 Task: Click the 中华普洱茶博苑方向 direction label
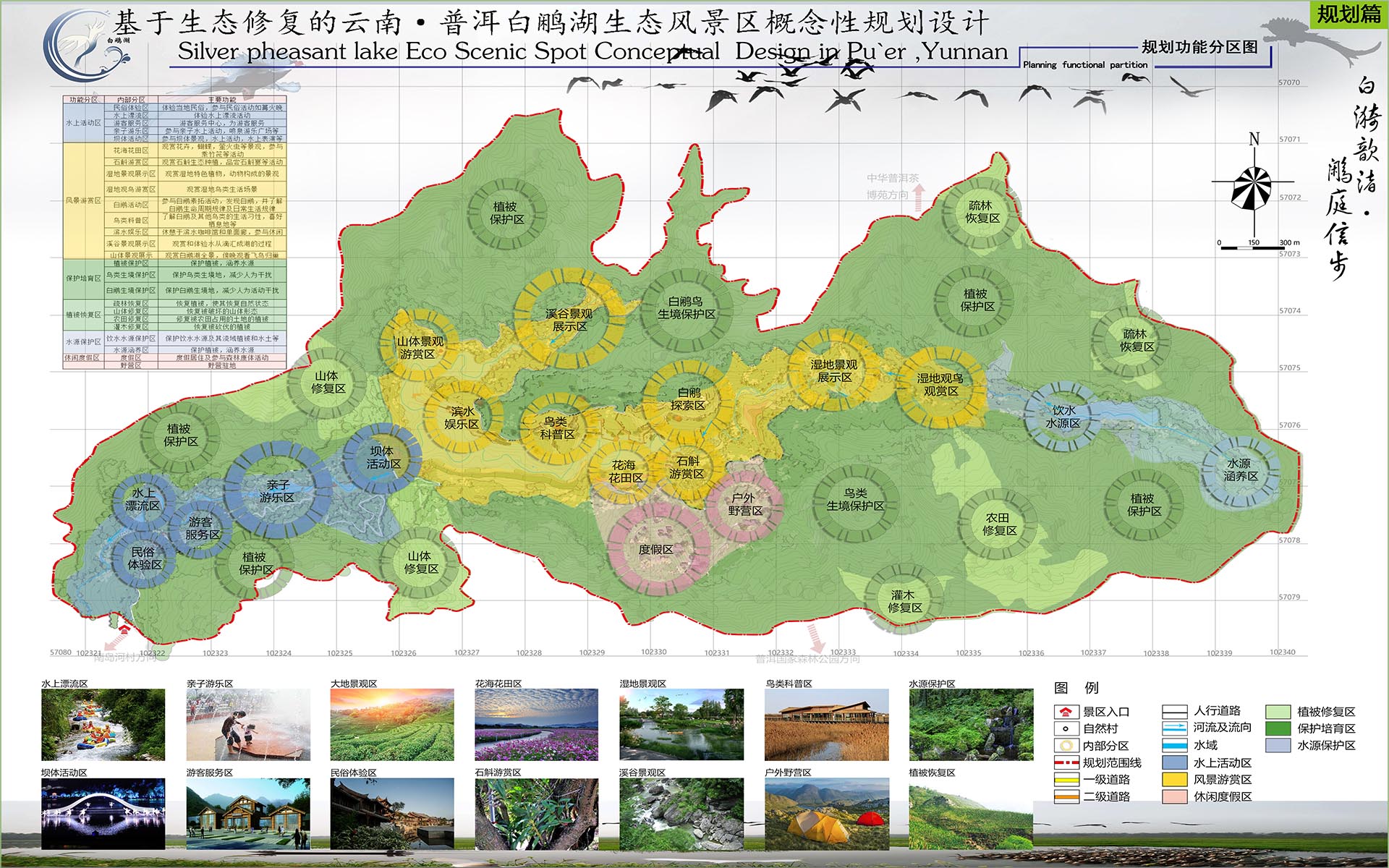(893, 187)
